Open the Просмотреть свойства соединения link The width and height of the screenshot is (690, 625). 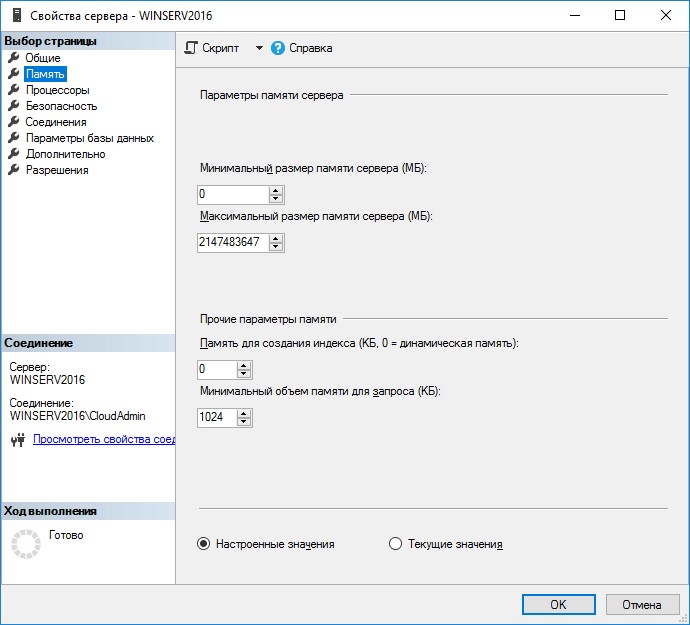pos(104,439)
